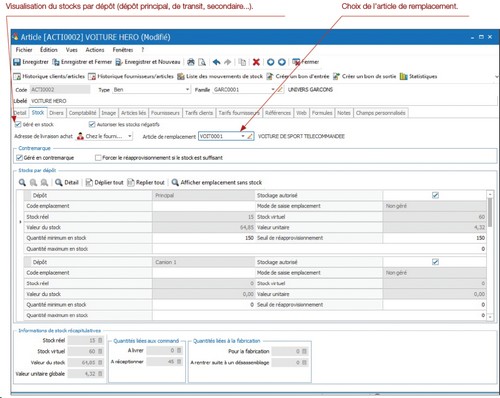Click Enregistrer et Fermer toolbar button
Screen dimensions: 500x398
[x=82, y=62]
